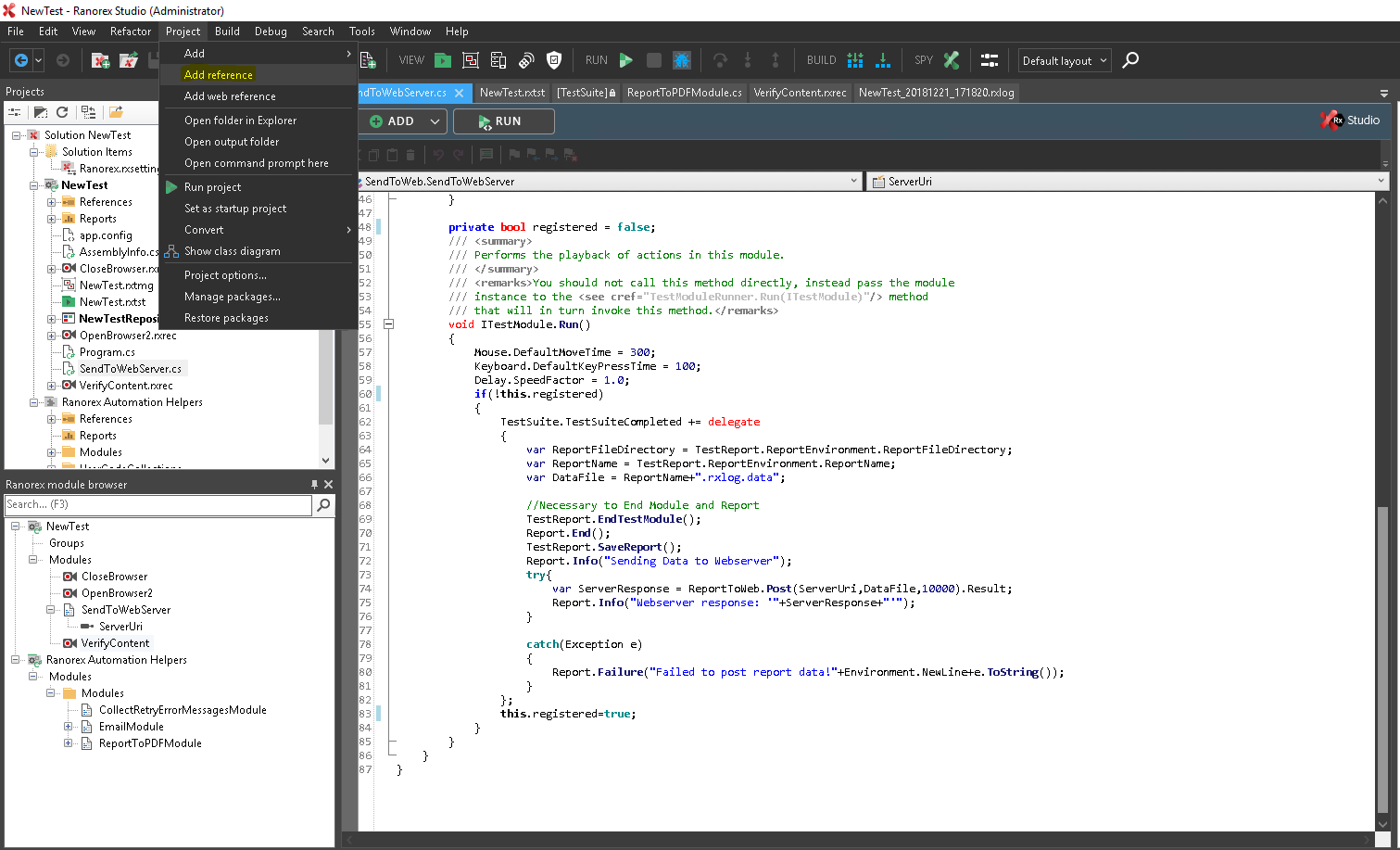This screenshot has height=850, width=1400.
Task: Open the repository view icon
Action: (471, 60)
